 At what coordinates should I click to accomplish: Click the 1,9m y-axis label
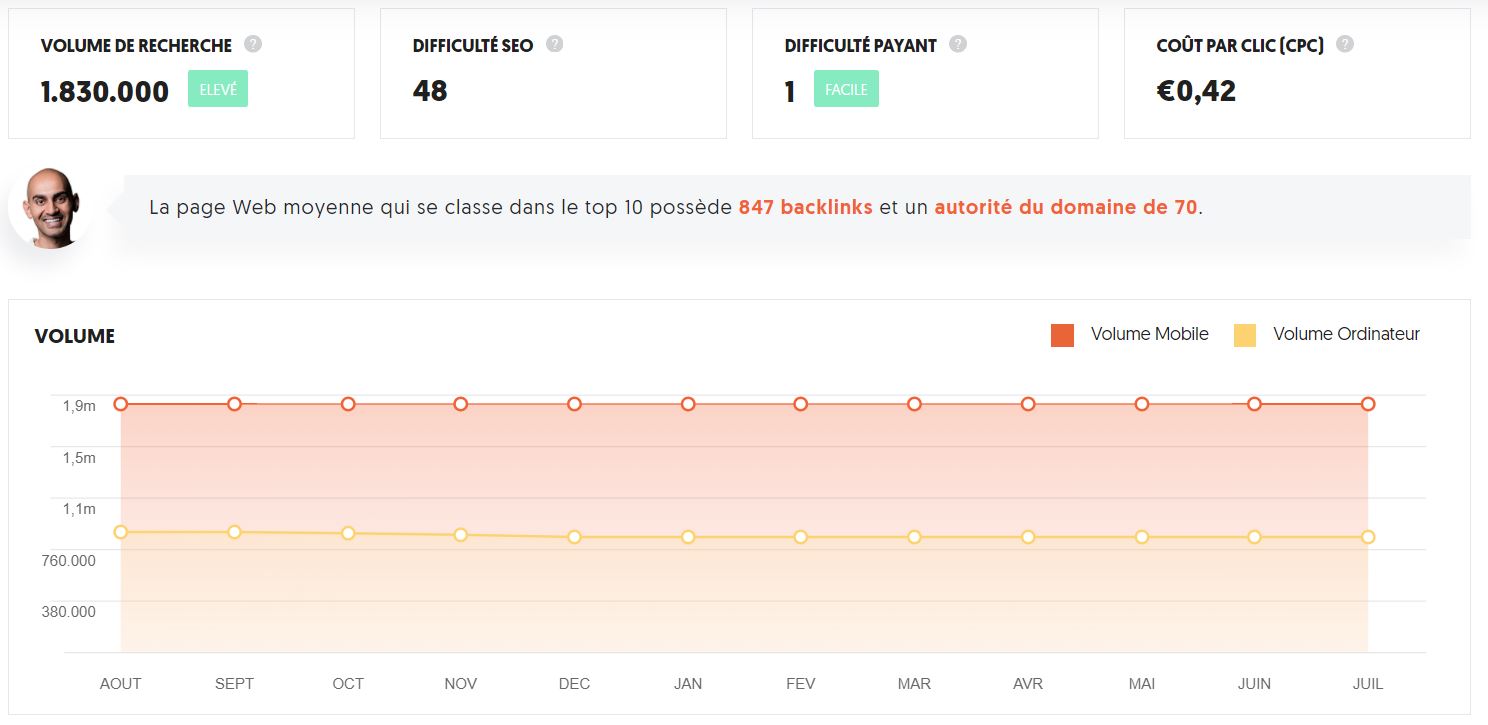[79, 406]
